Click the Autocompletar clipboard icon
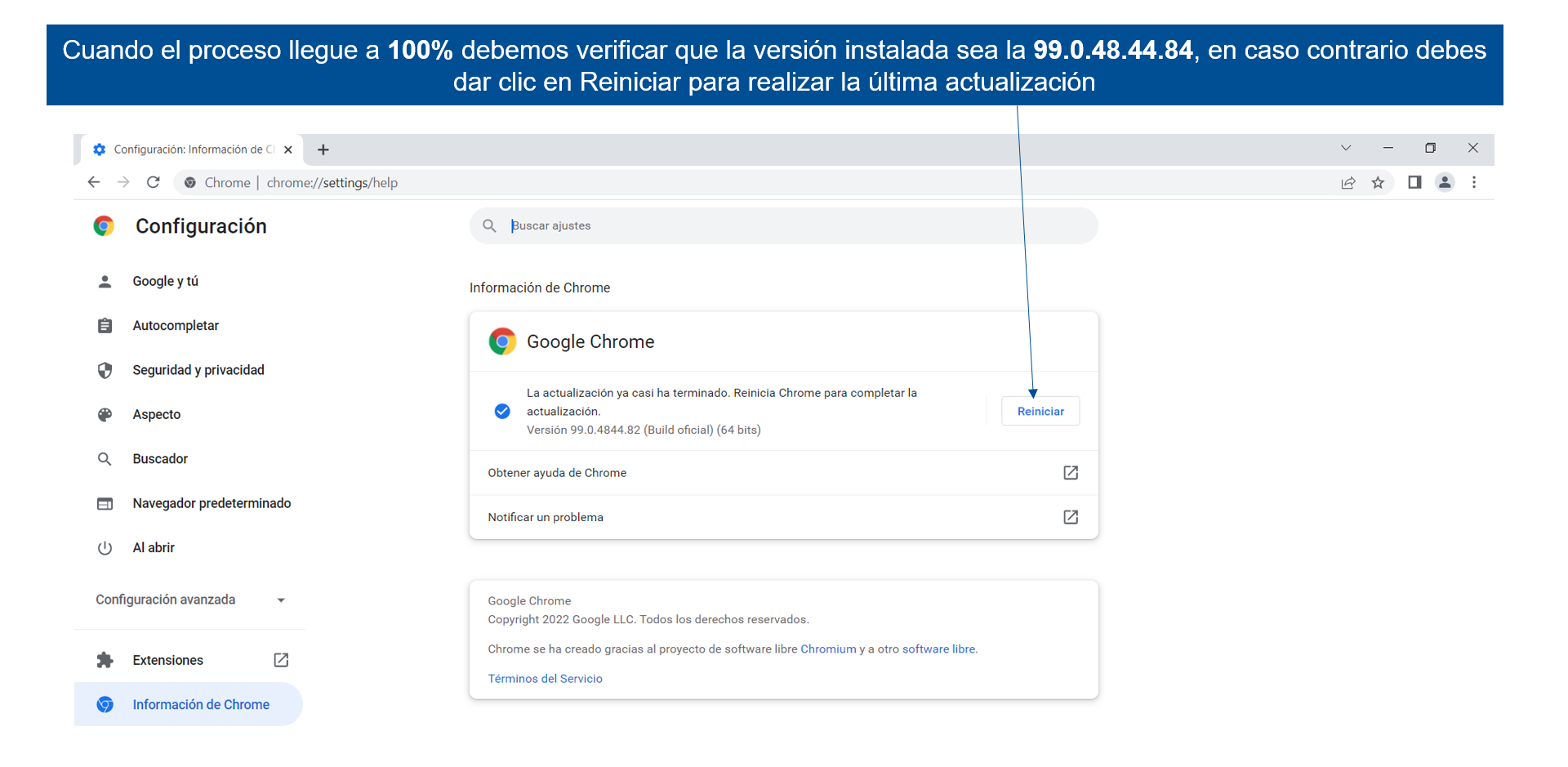This screenshot has height=767, width=1568. (x=105, y=326)
